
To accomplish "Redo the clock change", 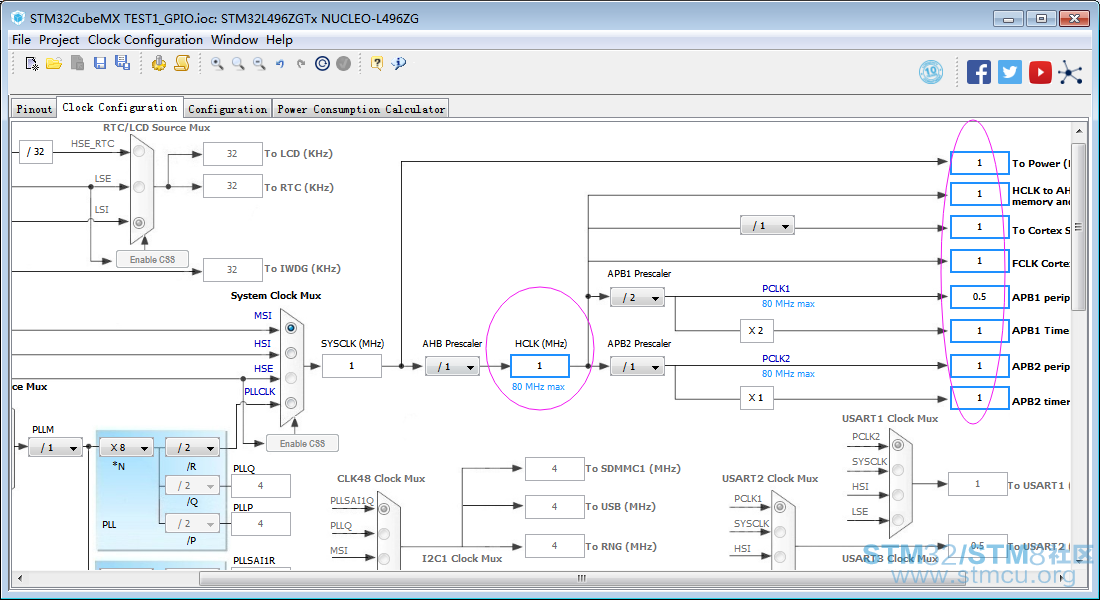I will coord(301,64).
